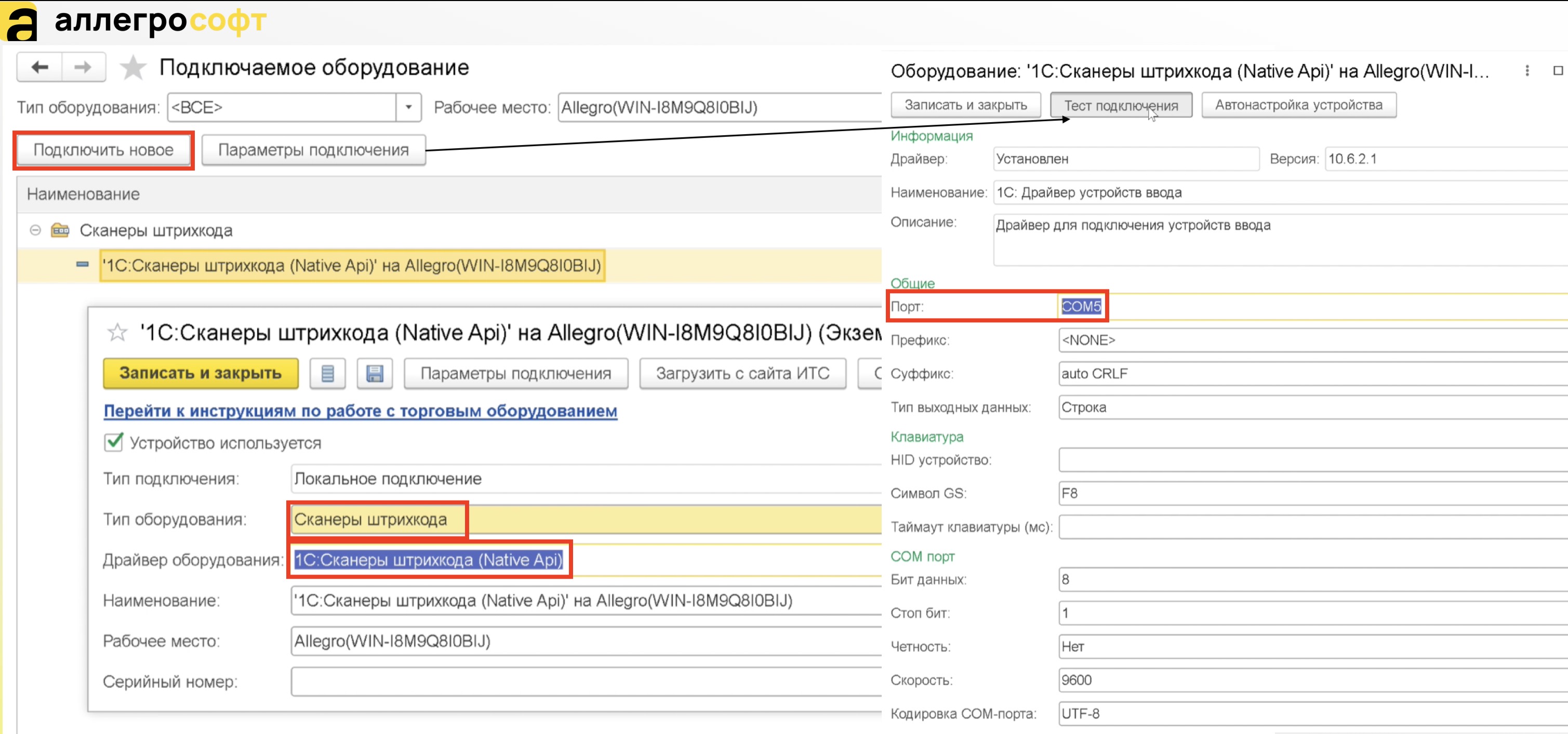The height and width of the screenshot is (734, 1568).
Task: Click the forward navigation arrow
Action: 83,67
